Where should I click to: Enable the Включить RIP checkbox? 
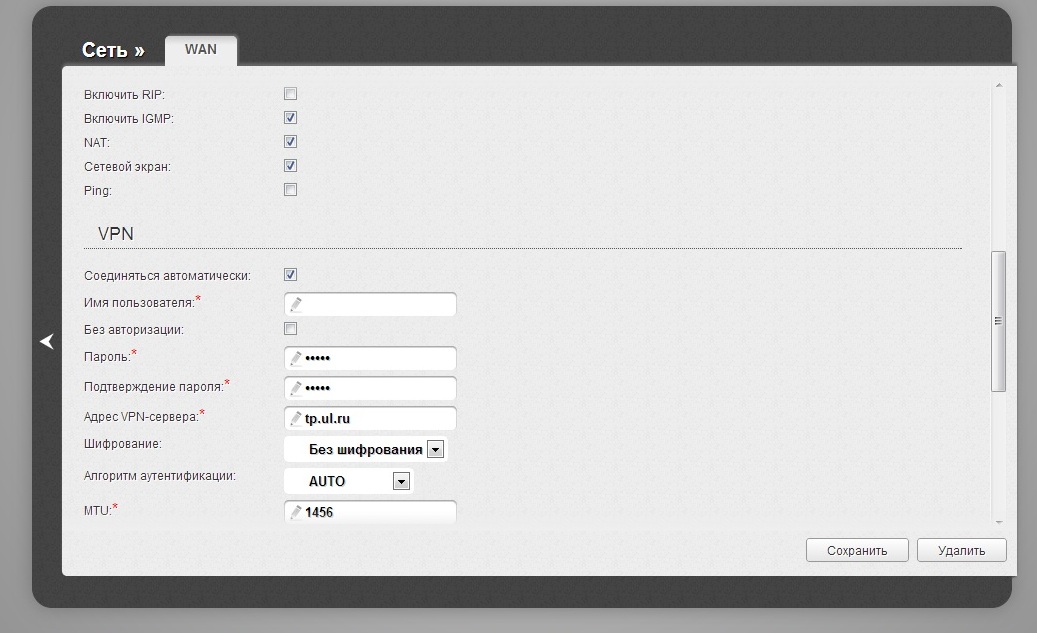[x=290, y=94]
